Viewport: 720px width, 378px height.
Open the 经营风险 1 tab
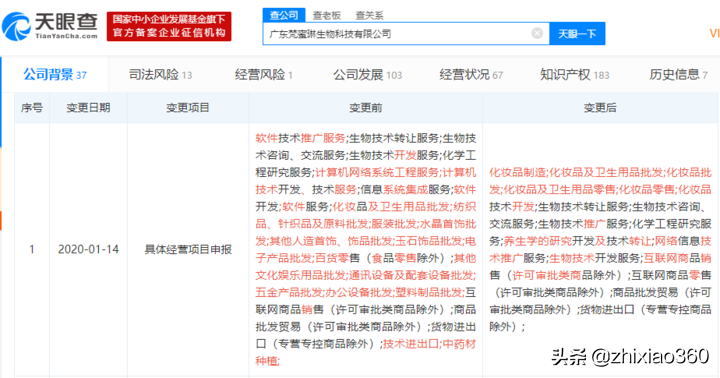click(x=264, y=74)
